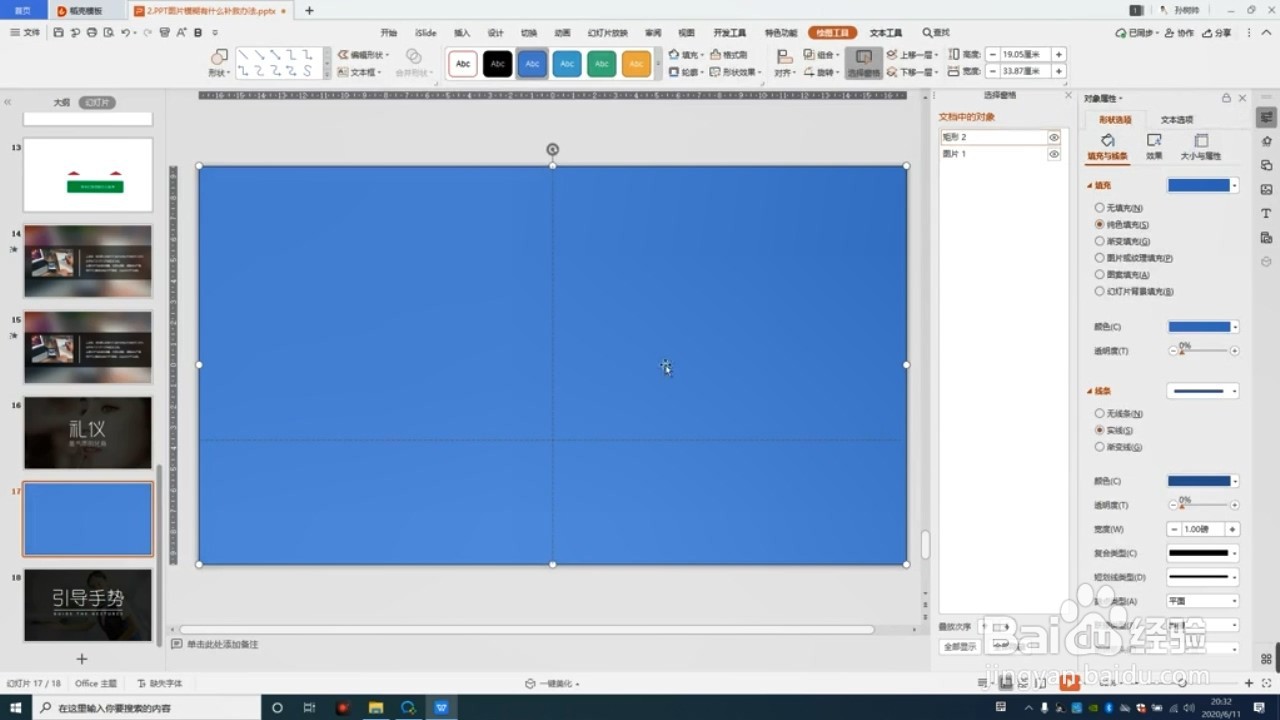Click the Text Box (文本框) icon
The width and height of the screenshot is (1280, 720).
(343, 72)
